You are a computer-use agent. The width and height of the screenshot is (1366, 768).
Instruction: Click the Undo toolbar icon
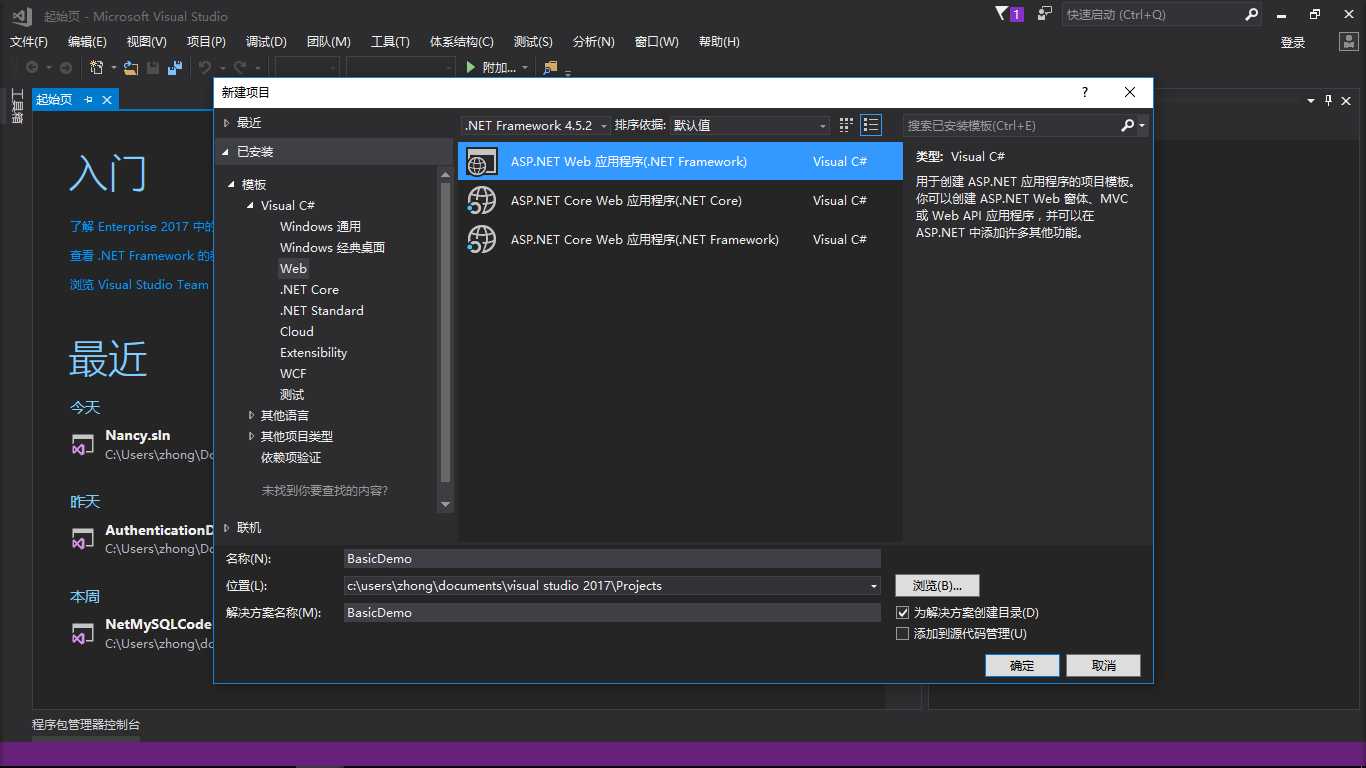(x=205, y=67)
